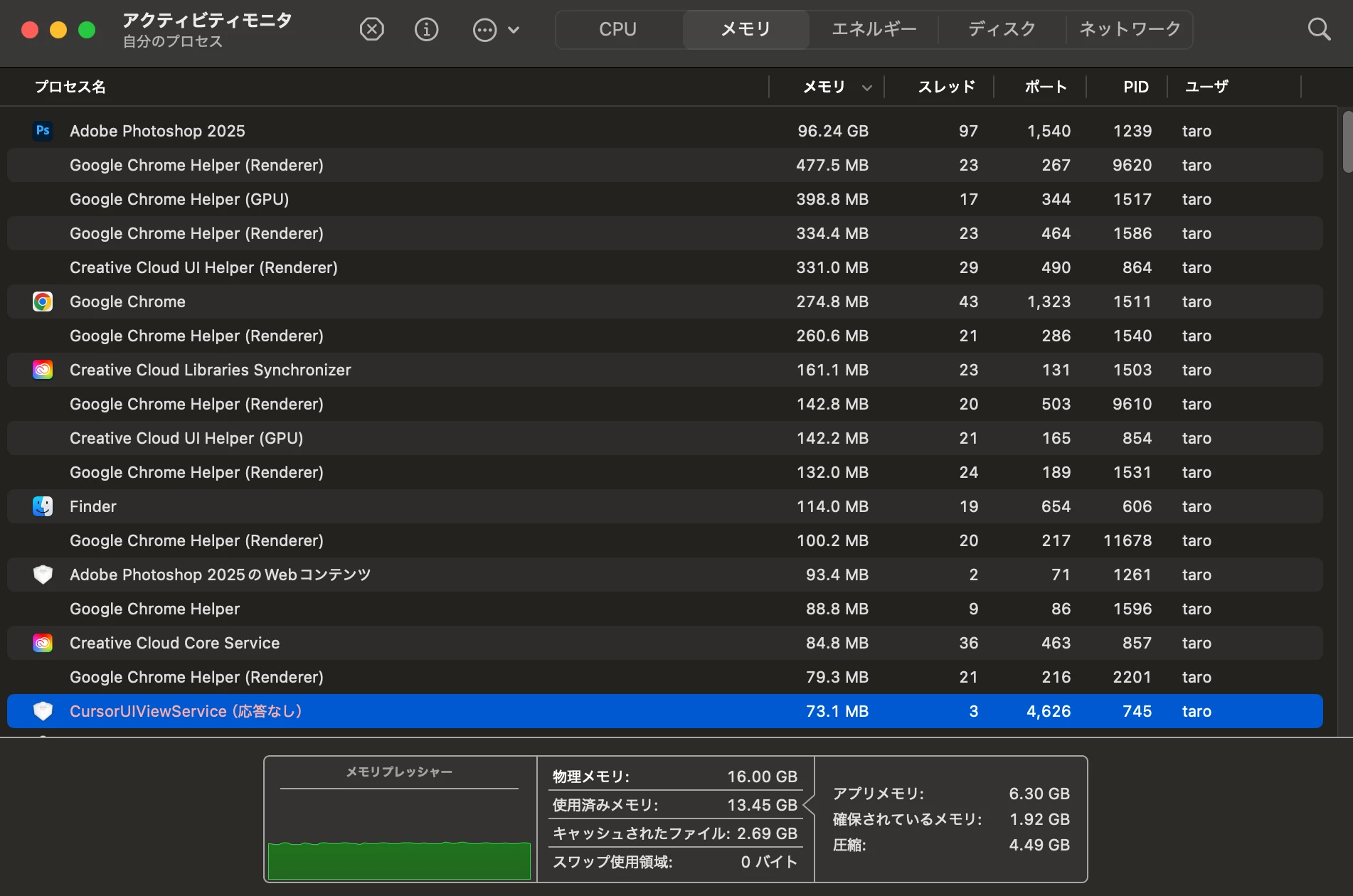Sort by PID column header

point(1136,87)
